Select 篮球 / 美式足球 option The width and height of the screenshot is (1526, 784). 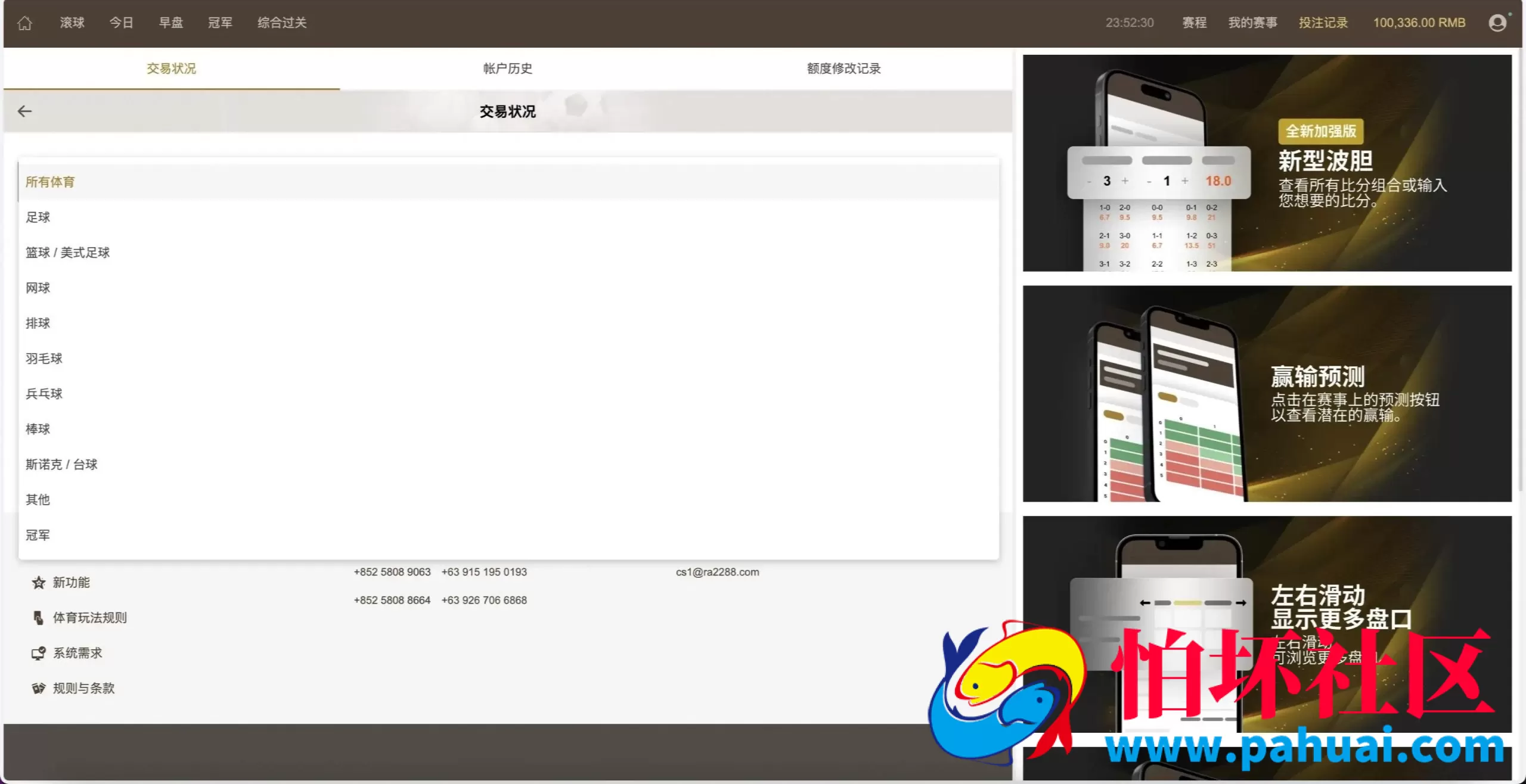[508, 253]
